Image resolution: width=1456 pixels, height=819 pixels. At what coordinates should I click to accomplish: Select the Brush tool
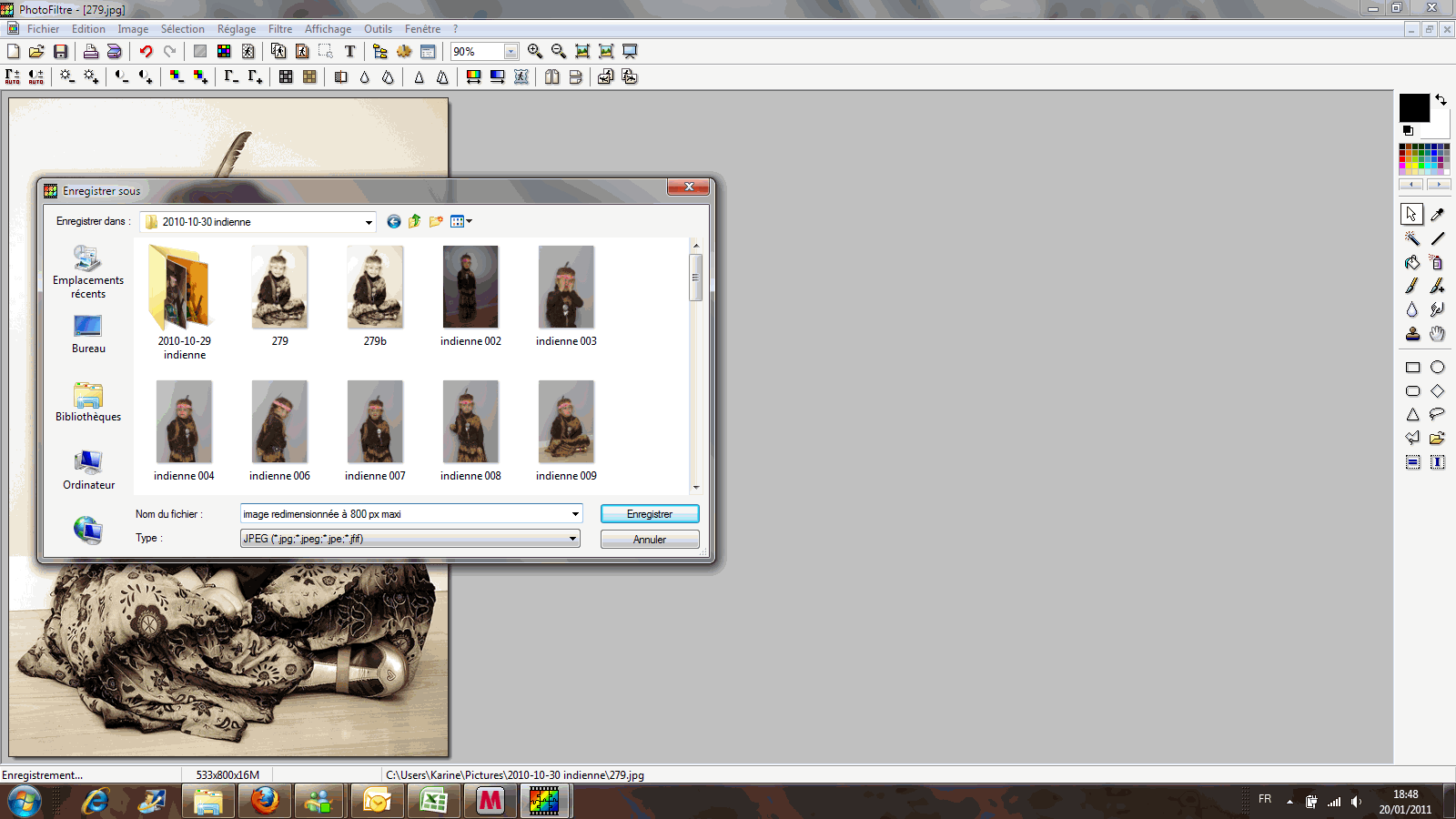click(1412, 286)
